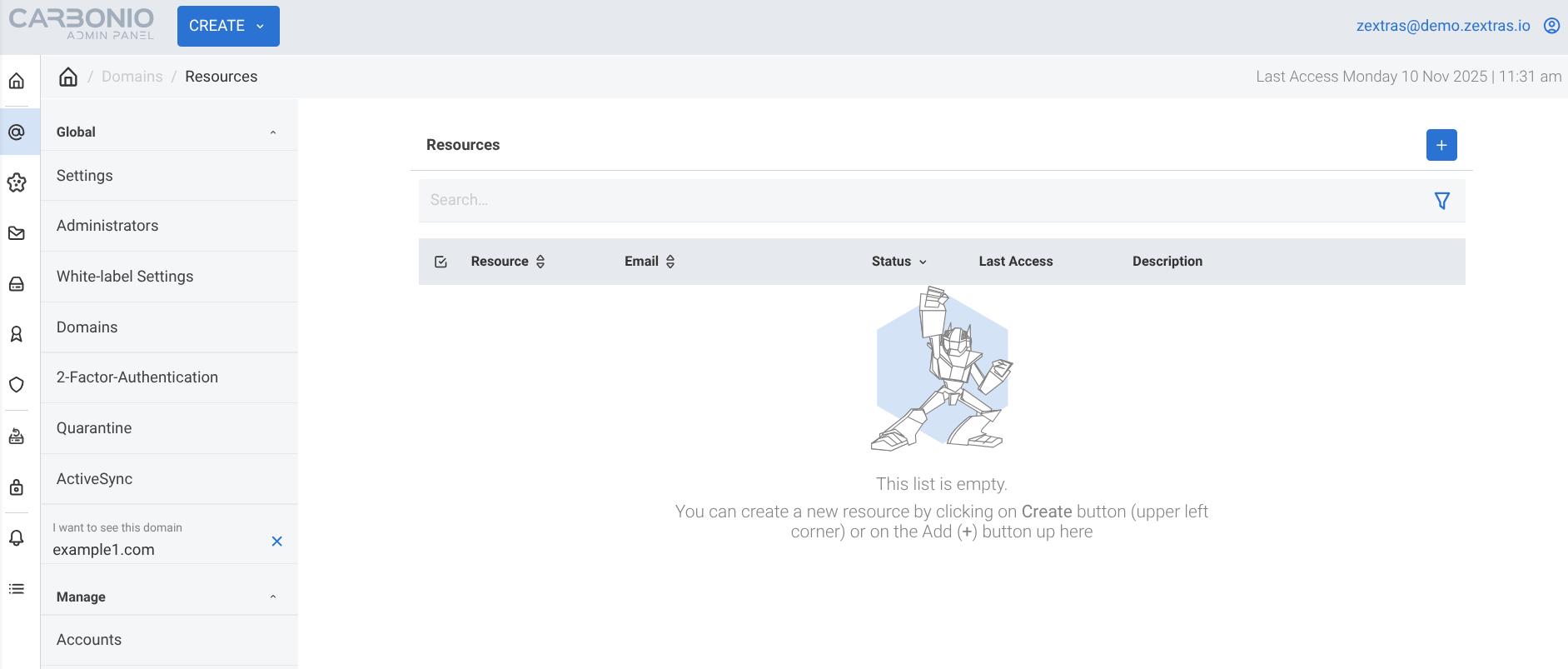Select 2-Factor-Authentication in sidebar
1568x669 pixels.
(x=137, y=377)
